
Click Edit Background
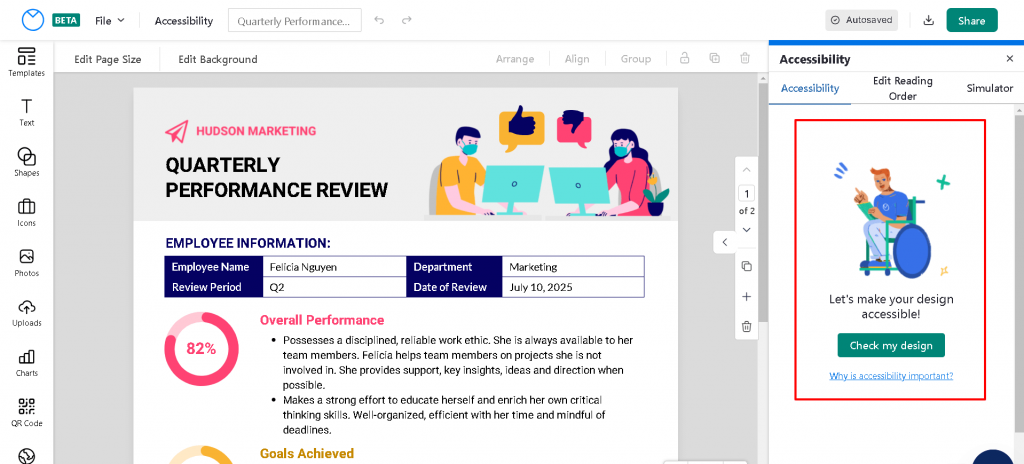point(217,59)
